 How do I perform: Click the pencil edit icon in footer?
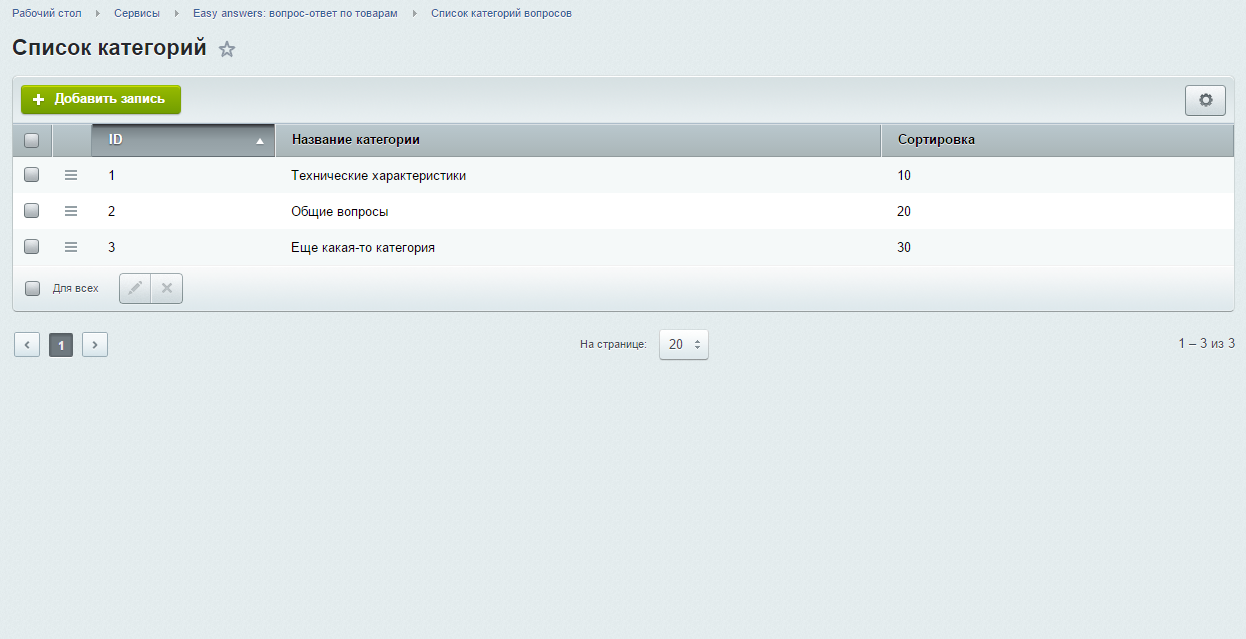point(135,288)
